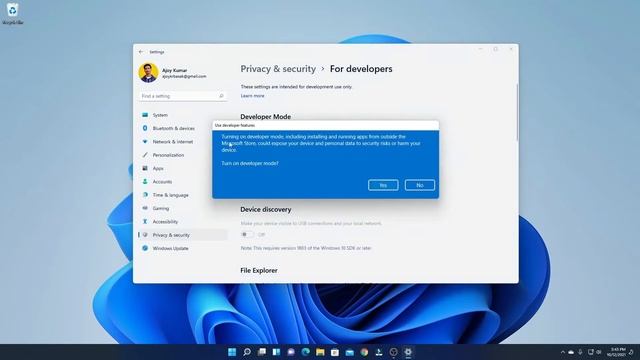Click the Privacy & security breadcrumb
This screenshot has height=360, width=640.
[278, 69]
